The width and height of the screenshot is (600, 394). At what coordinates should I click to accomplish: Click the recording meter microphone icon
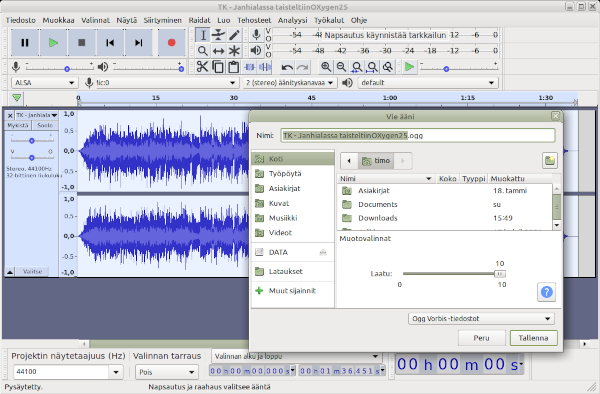[x=256, y=35]
